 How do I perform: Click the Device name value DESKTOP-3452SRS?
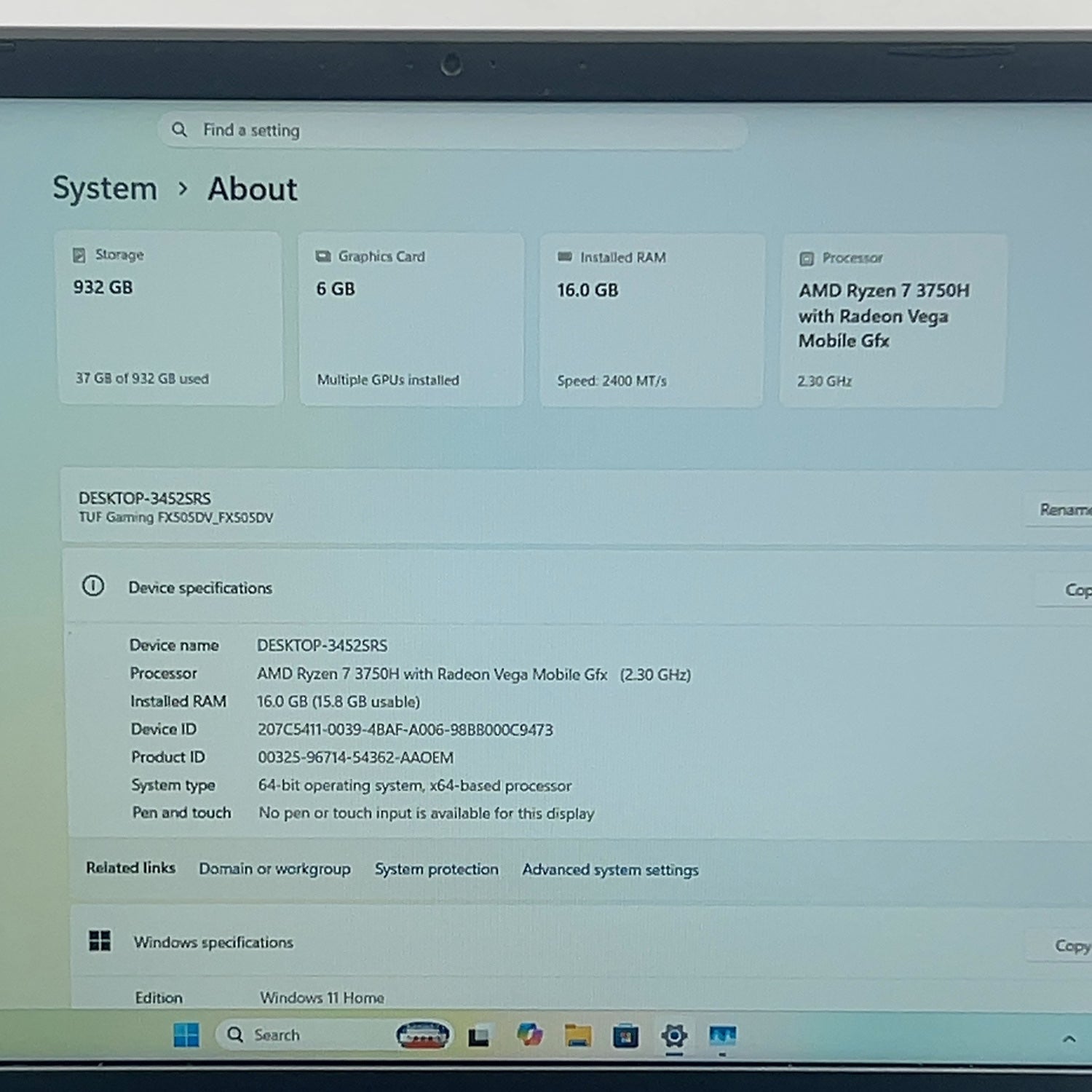pos(323,646)
